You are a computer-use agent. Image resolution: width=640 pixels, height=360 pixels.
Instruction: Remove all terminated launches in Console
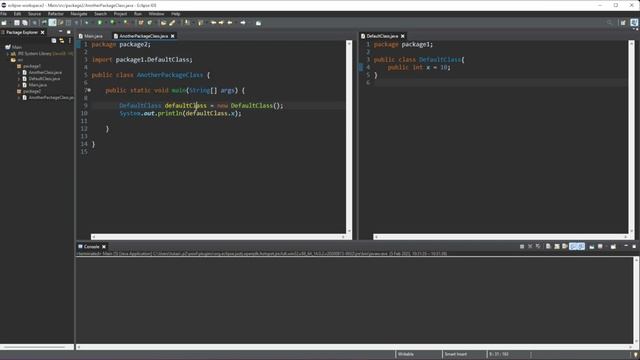coord(538,246)
